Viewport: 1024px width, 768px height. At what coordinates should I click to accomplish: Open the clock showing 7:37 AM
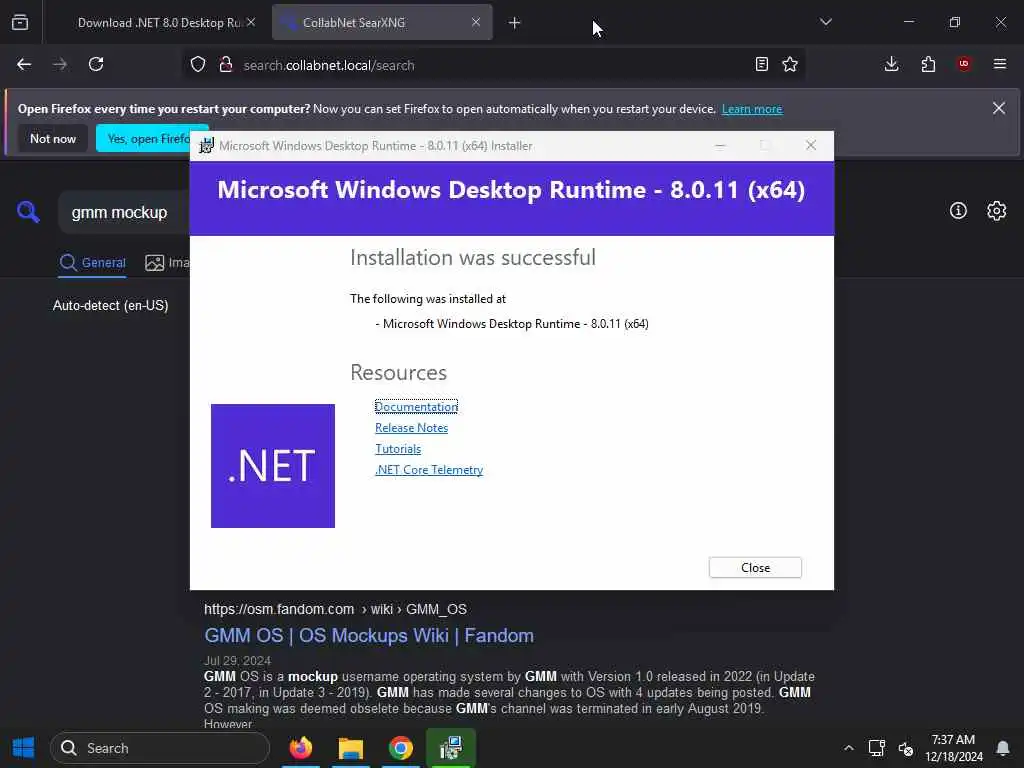[x=953, y=748]
